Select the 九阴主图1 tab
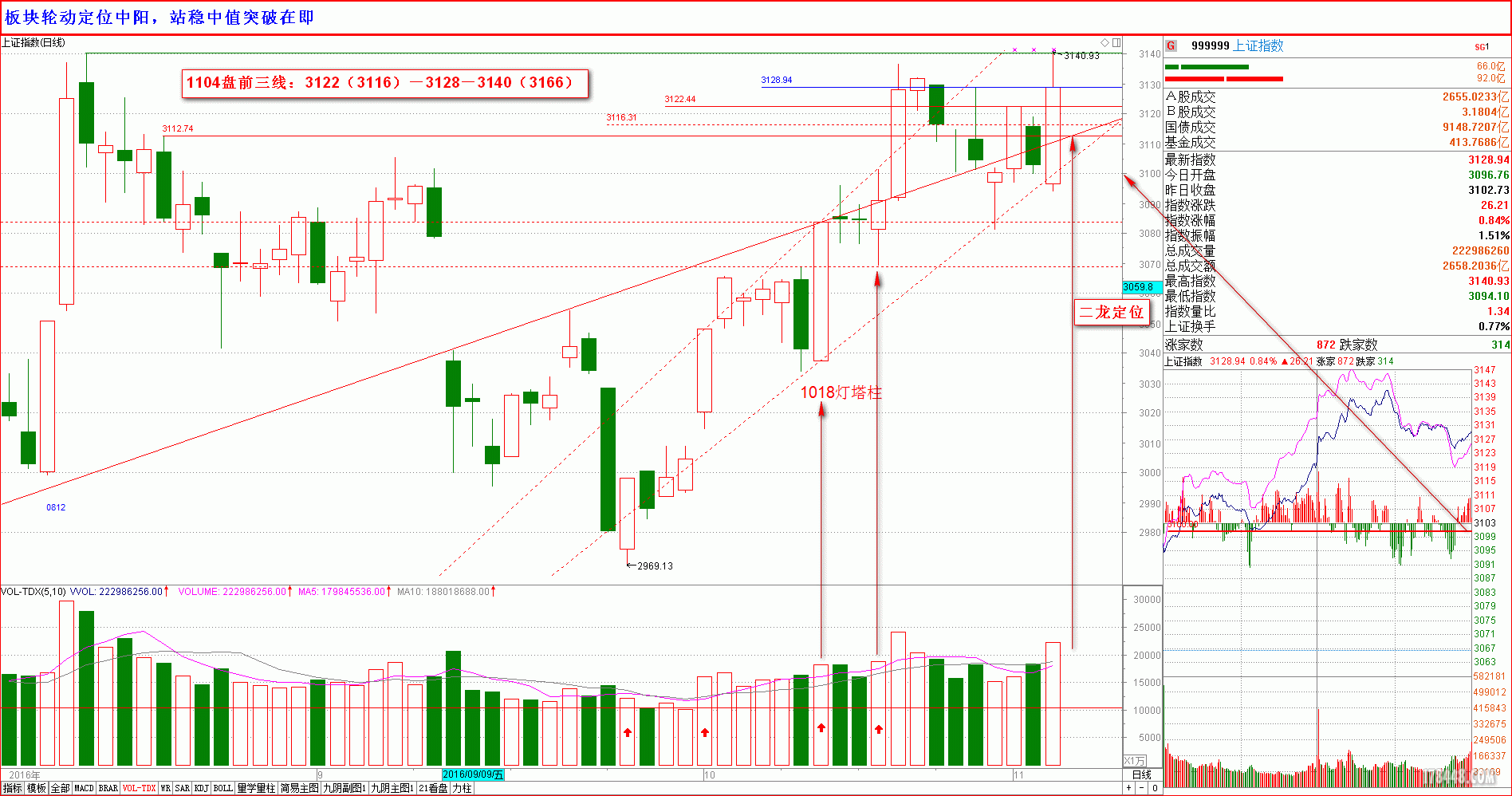This screenshot has height=796, width=1512. click(392, 788)
